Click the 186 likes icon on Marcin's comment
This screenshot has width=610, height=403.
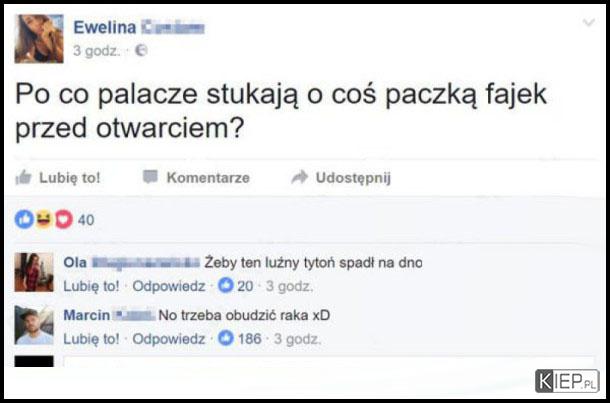click(226, 338)
